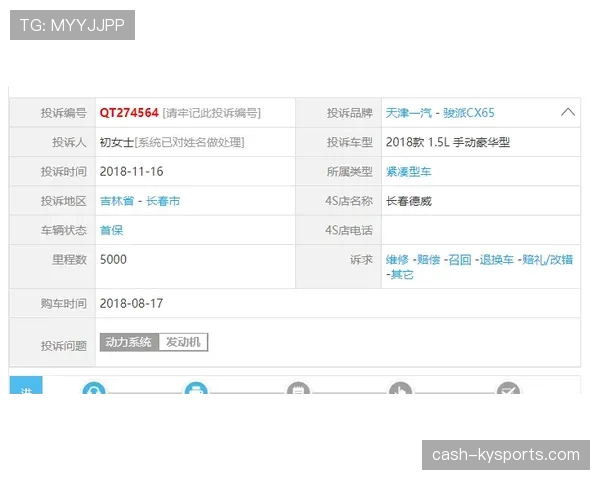
Task: Click the 2018款 1.5L 手动豪华型 text
Action: tap(448, 142)
